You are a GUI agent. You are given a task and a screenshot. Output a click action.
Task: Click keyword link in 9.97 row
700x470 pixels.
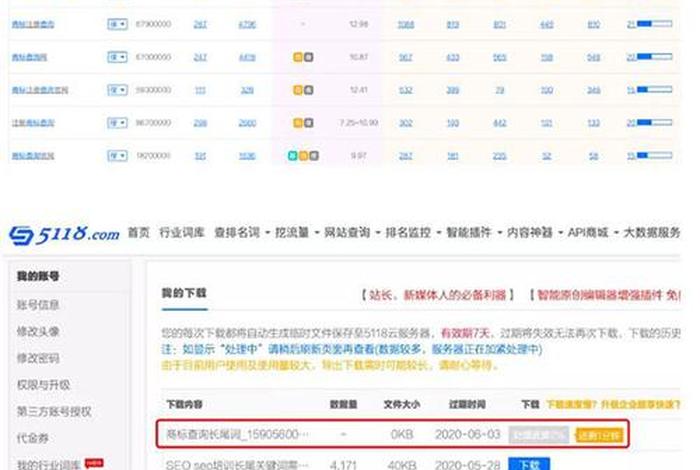coord(33,156)
